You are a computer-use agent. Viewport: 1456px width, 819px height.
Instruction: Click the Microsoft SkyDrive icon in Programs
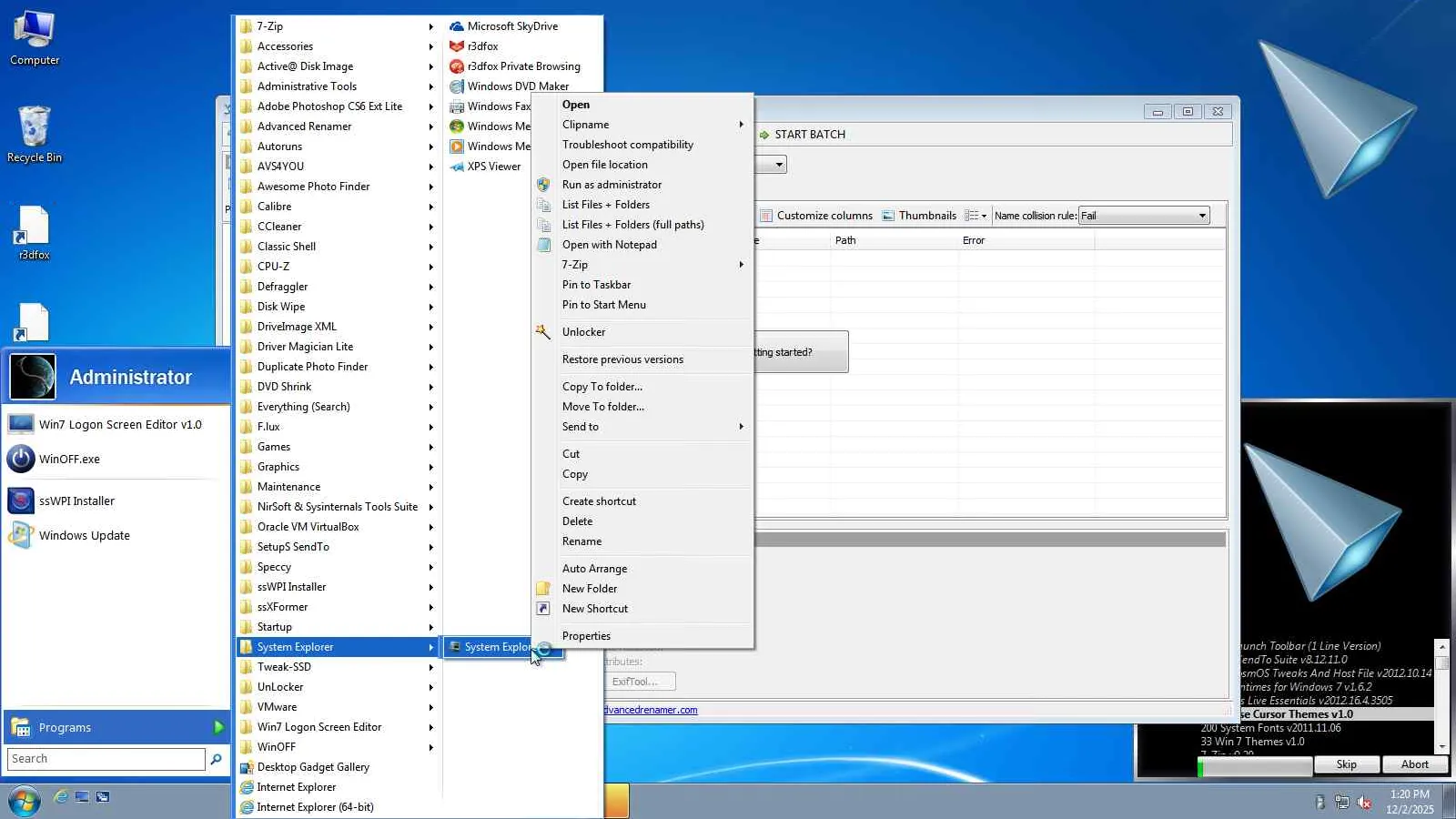pyautogui.click(x=457, y=26)
